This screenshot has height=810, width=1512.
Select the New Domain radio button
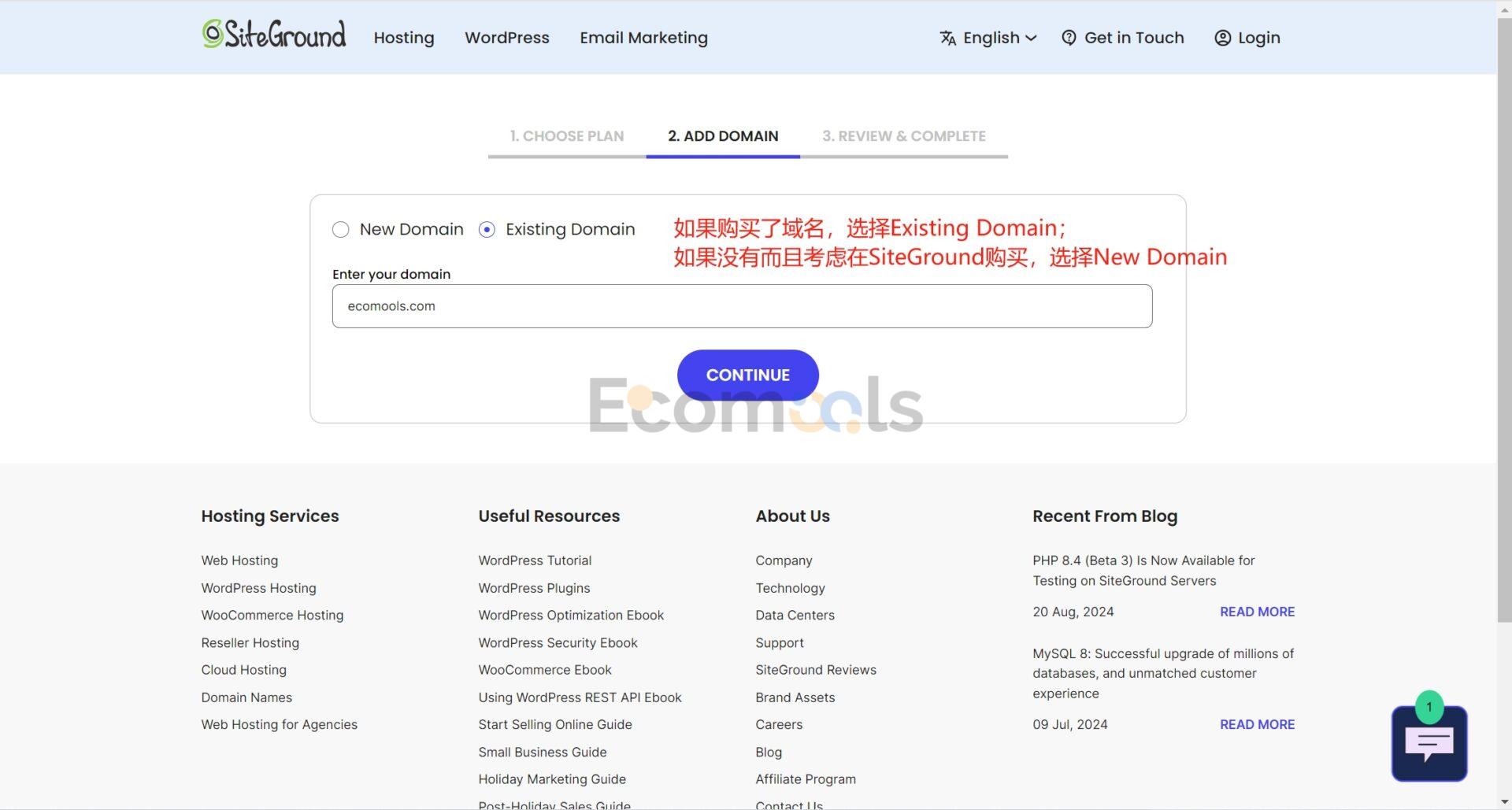coord(340,229)
